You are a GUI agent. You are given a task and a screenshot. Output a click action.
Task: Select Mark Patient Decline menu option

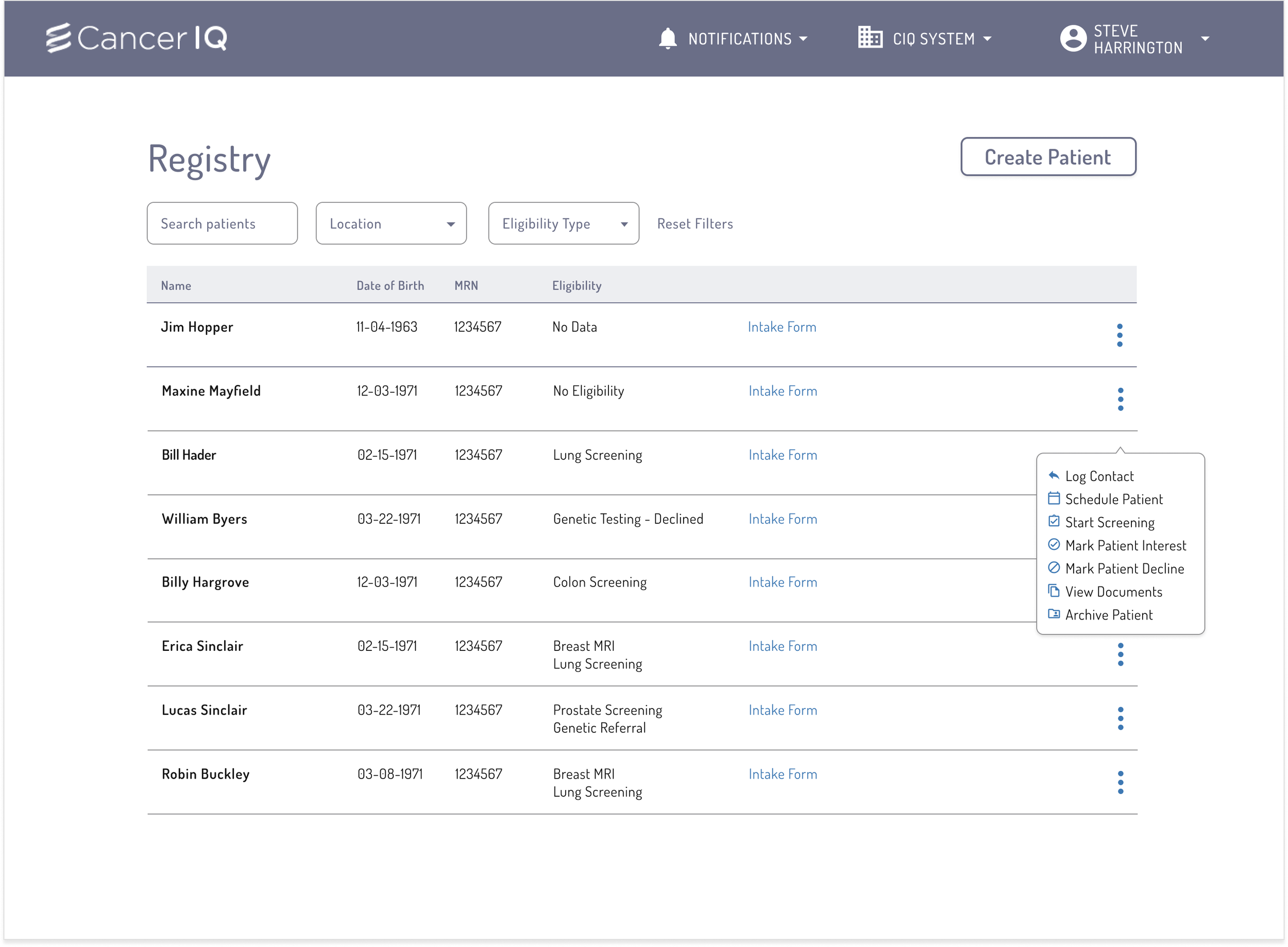pos(1124,569)
